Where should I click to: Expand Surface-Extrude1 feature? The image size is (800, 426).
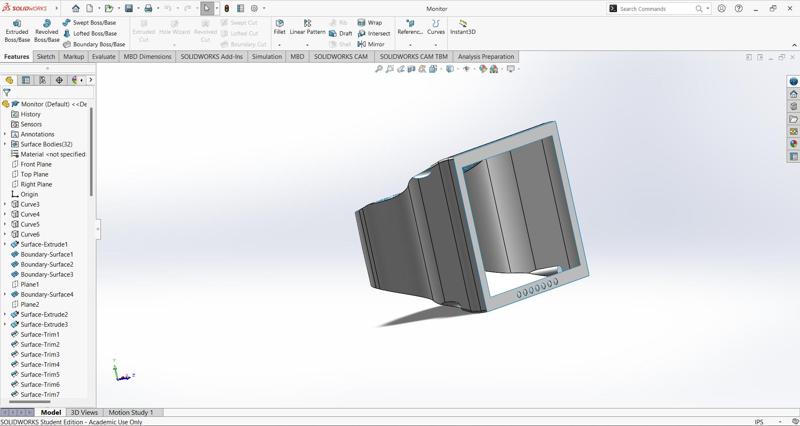coord(5,244)
